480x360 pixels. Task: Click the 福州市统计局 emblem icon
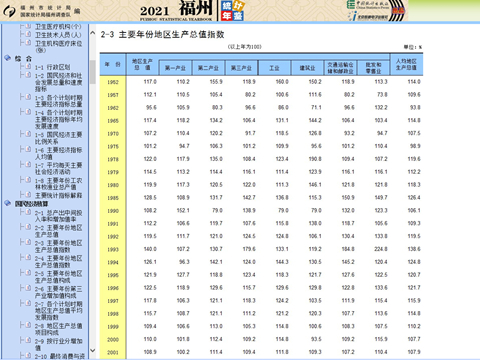tap(9, 11)
